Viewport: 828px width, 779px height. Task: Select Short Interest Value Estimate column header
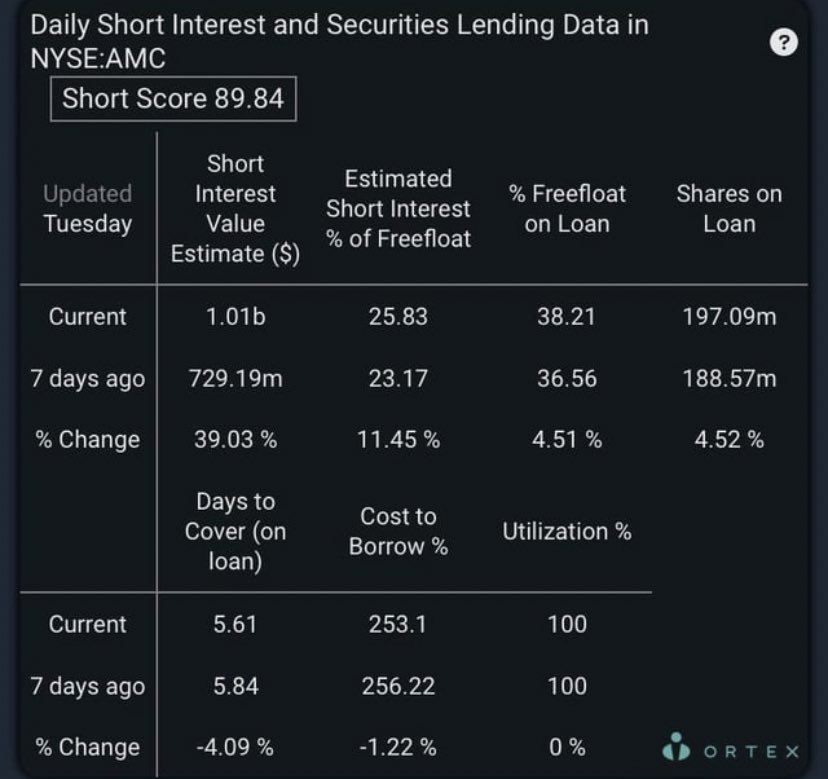pyautogui.click(x=235, y=208)
